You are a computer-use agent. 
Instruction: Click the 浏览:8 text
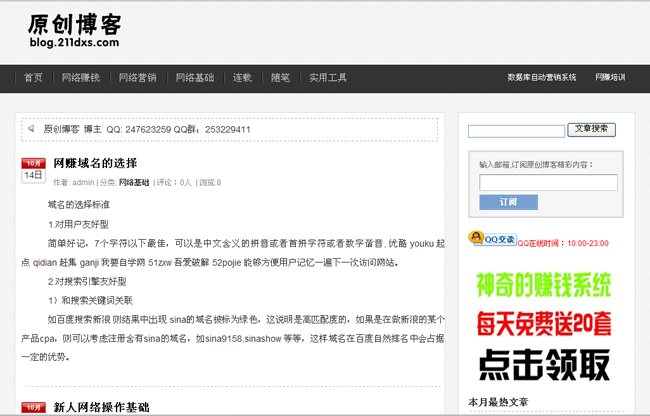[210, 182]
